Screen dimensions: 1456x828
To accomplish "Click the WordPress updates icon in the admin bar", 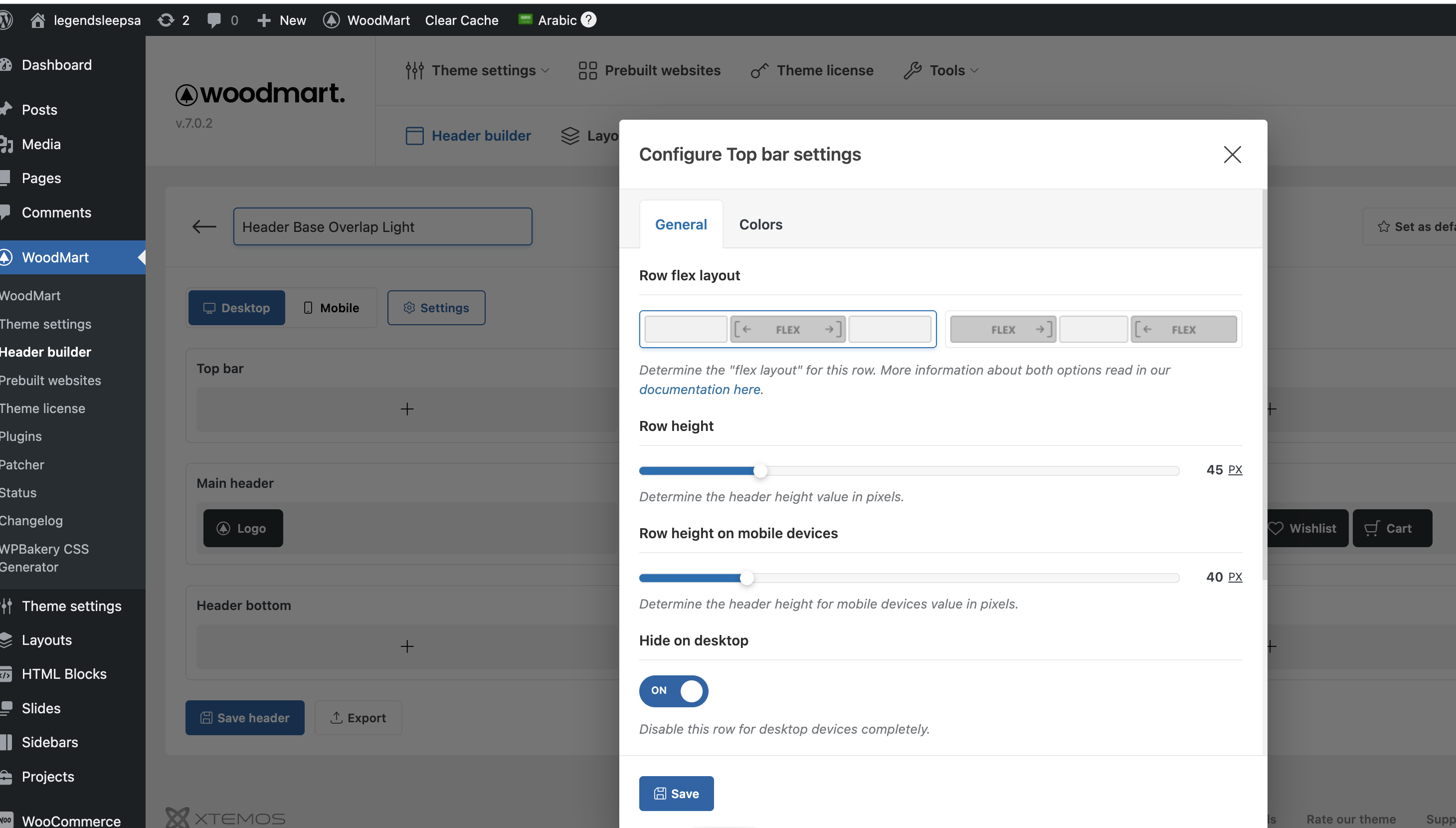I will point(166,20).
